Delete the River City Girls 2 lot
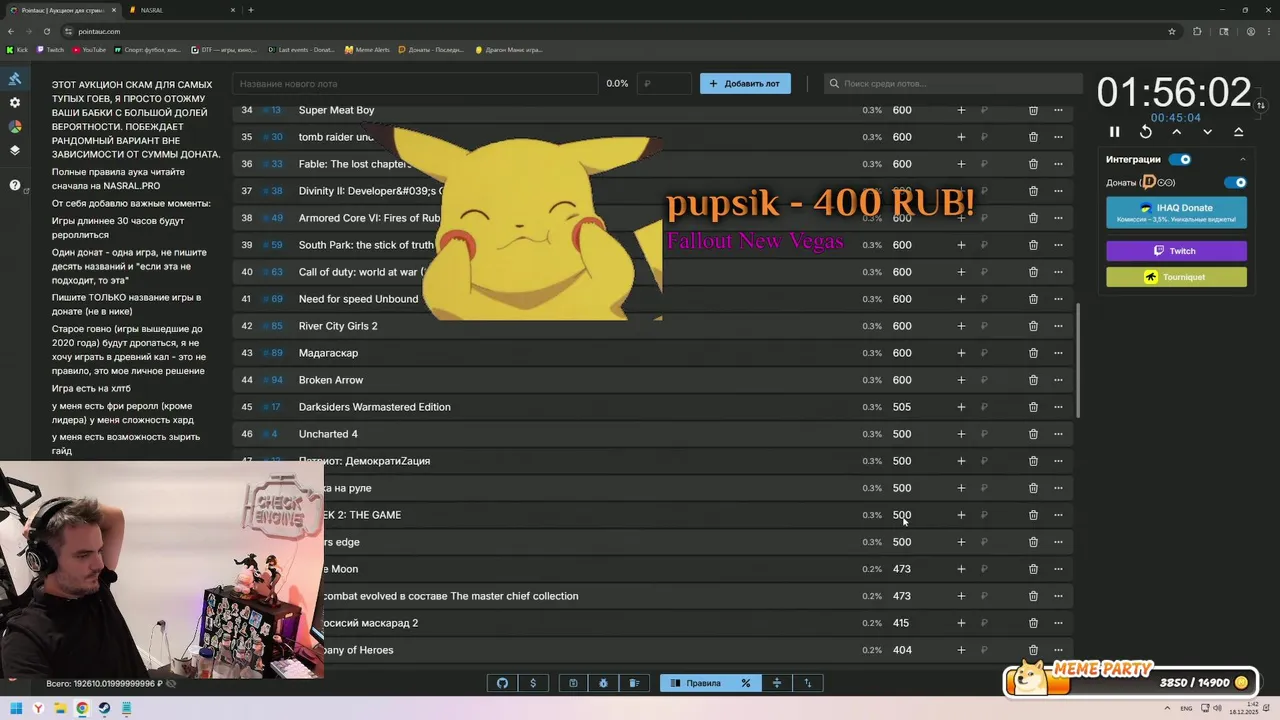 pos(1033,326)
